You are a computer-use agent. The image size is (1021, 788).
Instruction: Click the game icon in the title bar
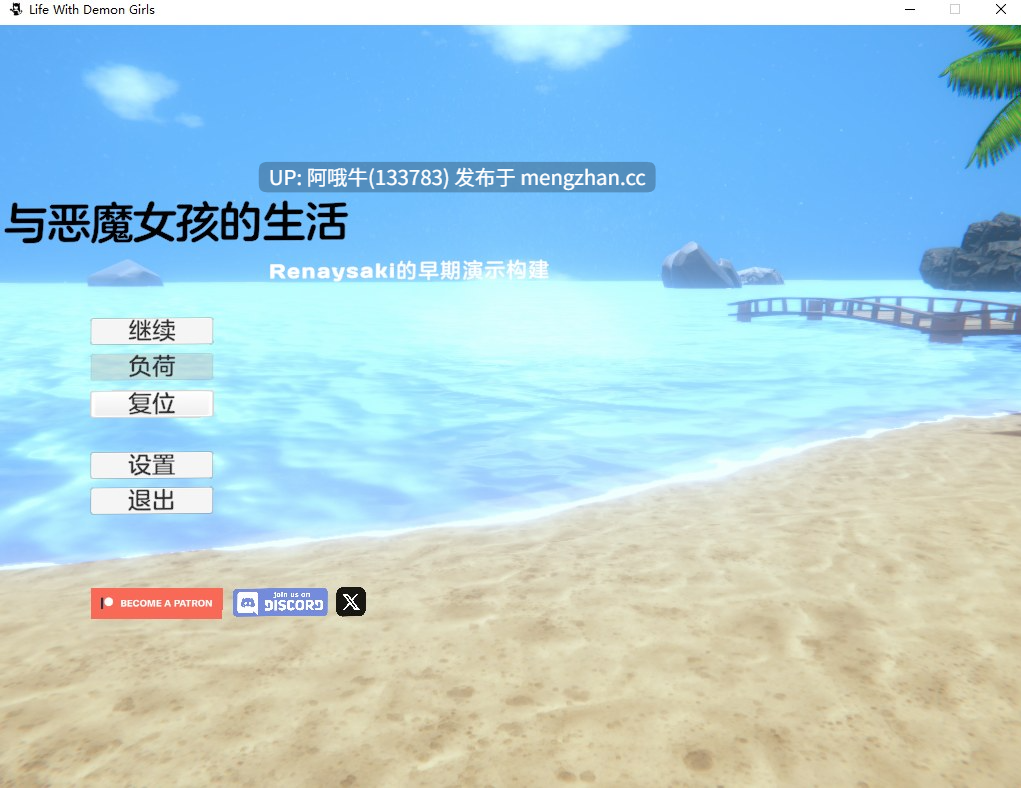[16, 9]
